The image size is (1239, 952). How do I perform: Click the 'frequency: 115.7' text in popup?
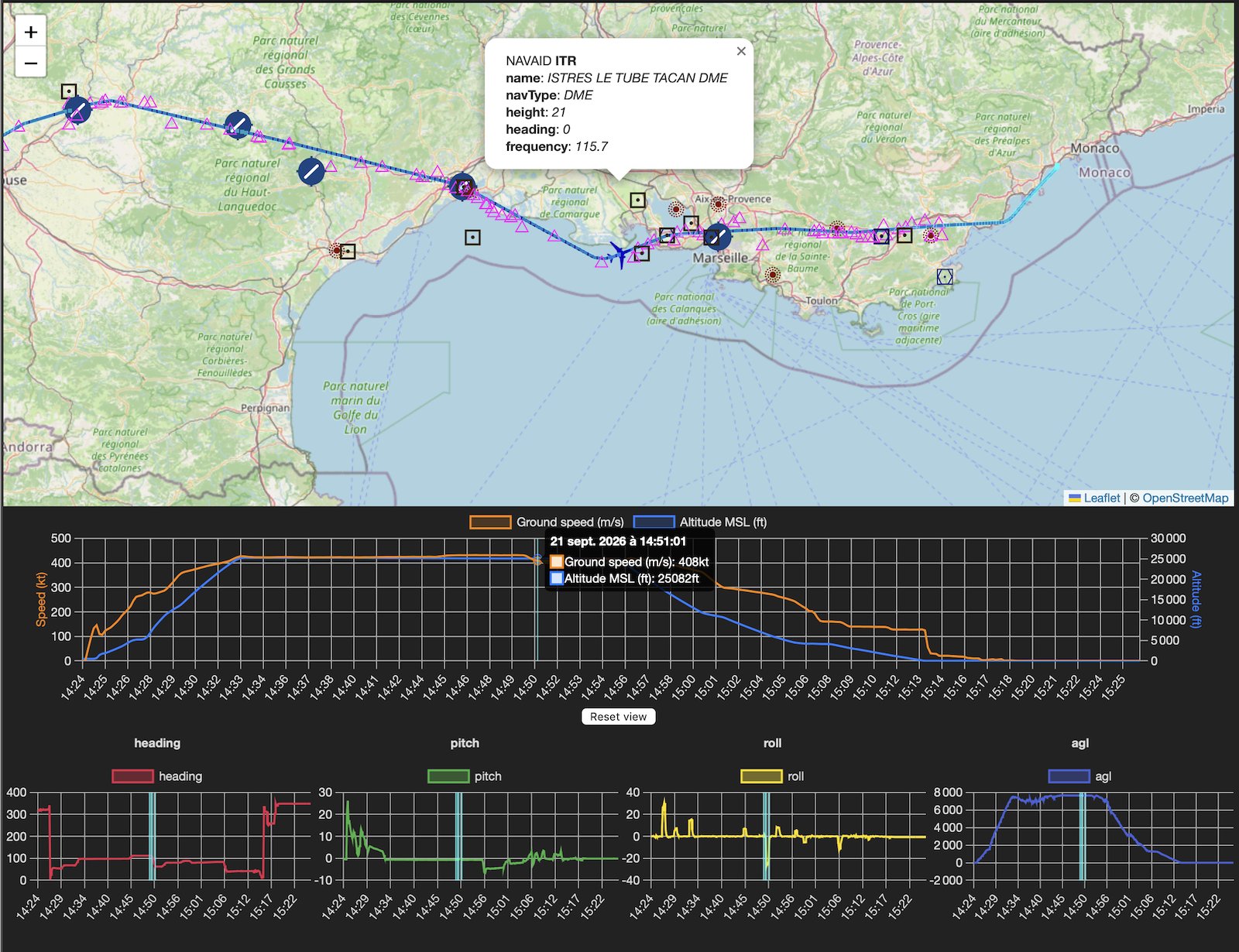[557, 146]
